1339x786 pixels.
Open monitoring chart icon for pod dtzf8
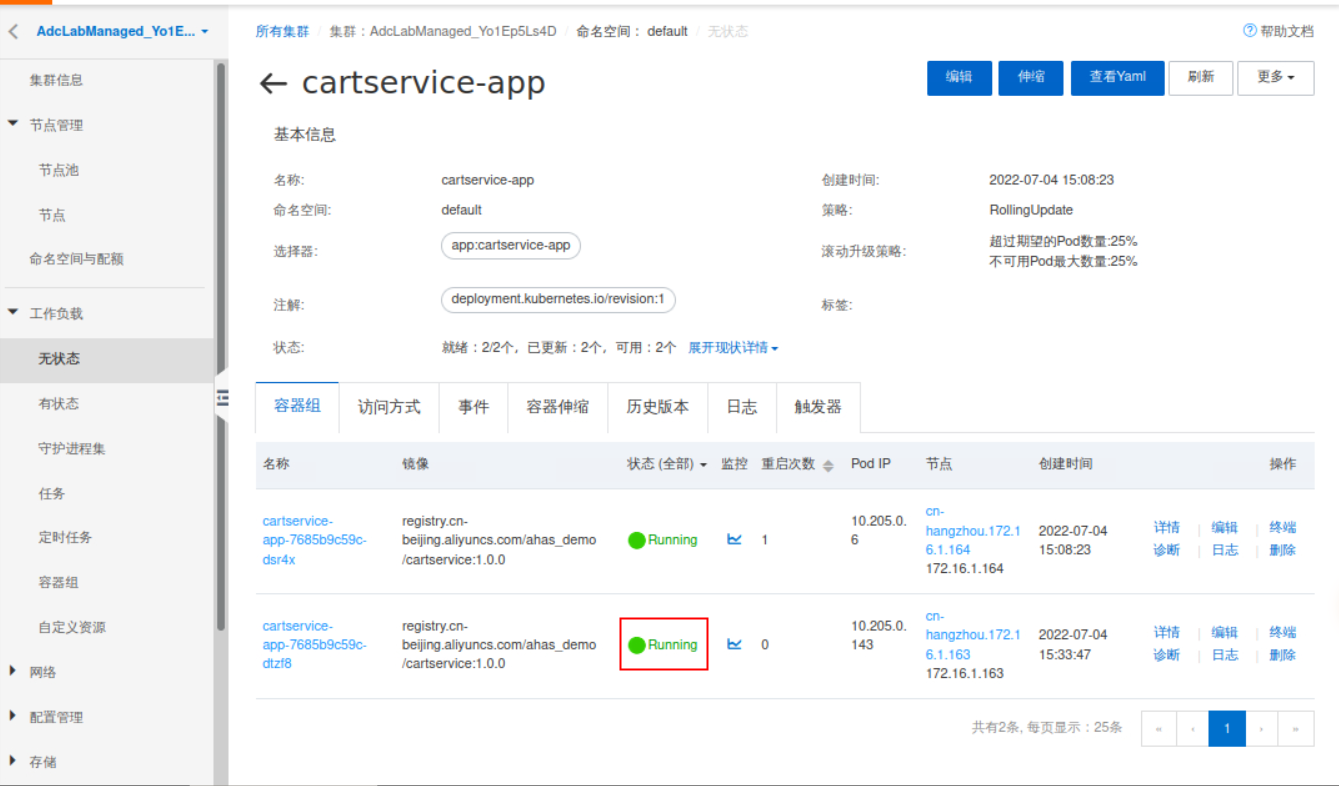pos(734,644)
